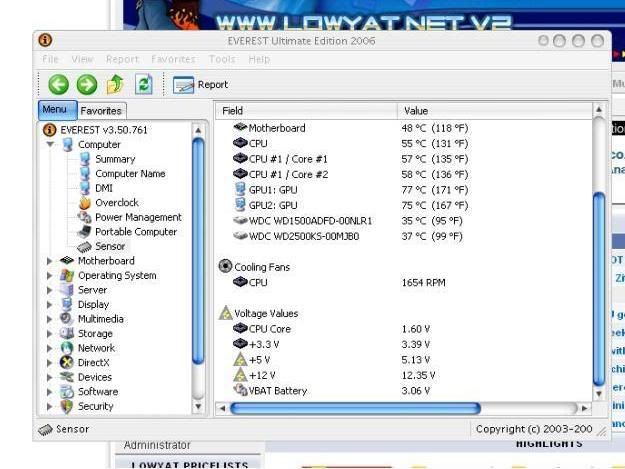Click the yellow Up arrow toolbar icon
Viewport: 625px width, 469px height.
click(115, 85)
